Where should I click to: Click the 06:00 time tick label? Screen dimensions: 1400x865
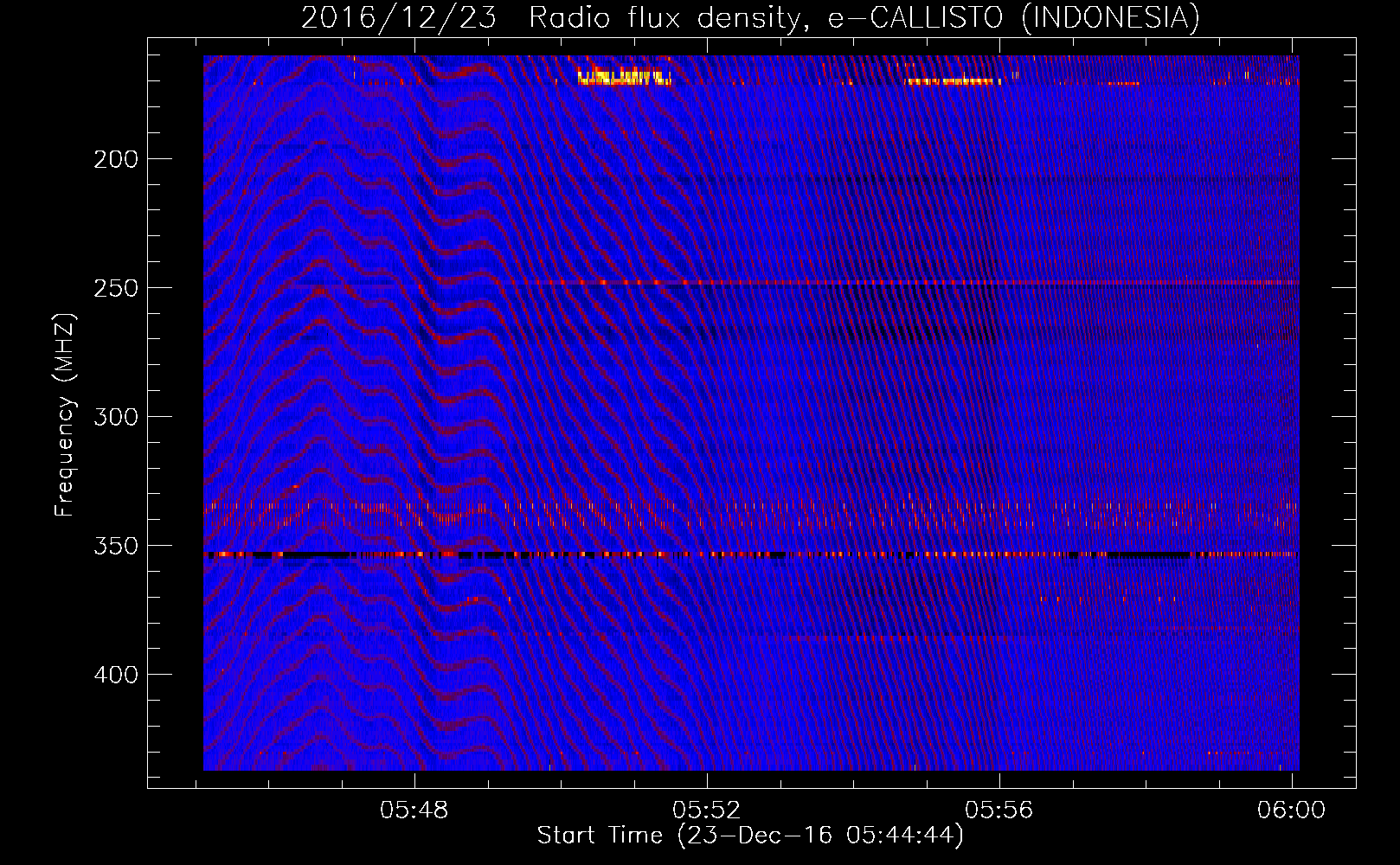tap(1291, 810)
